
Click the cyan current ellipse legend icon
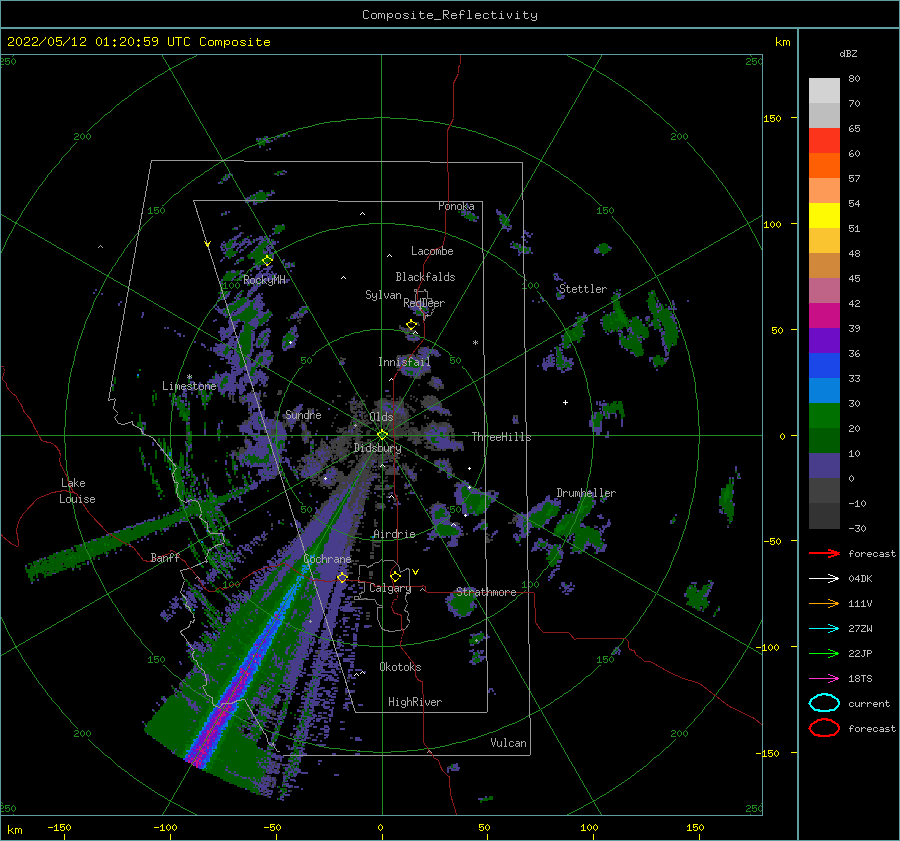point(824,703)
